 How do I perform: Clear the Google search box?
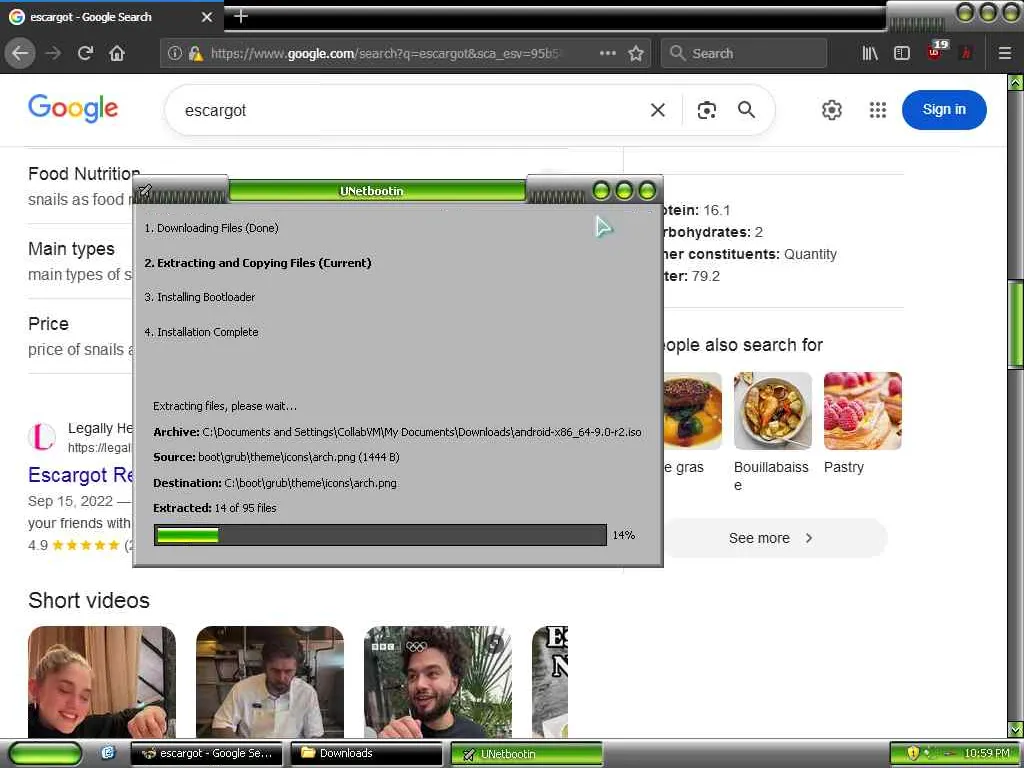point(658,110)
